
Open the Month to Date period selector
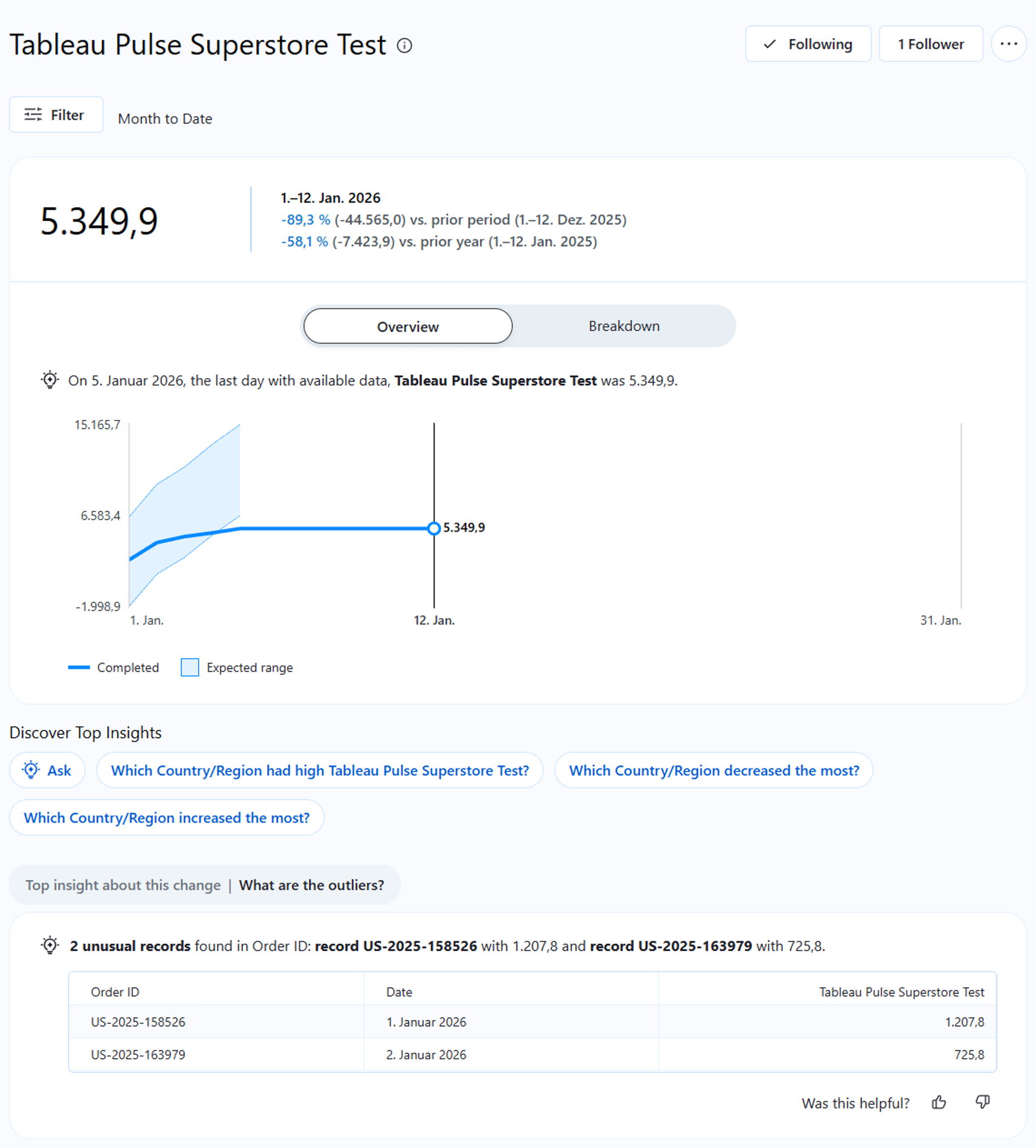point(165,119)
